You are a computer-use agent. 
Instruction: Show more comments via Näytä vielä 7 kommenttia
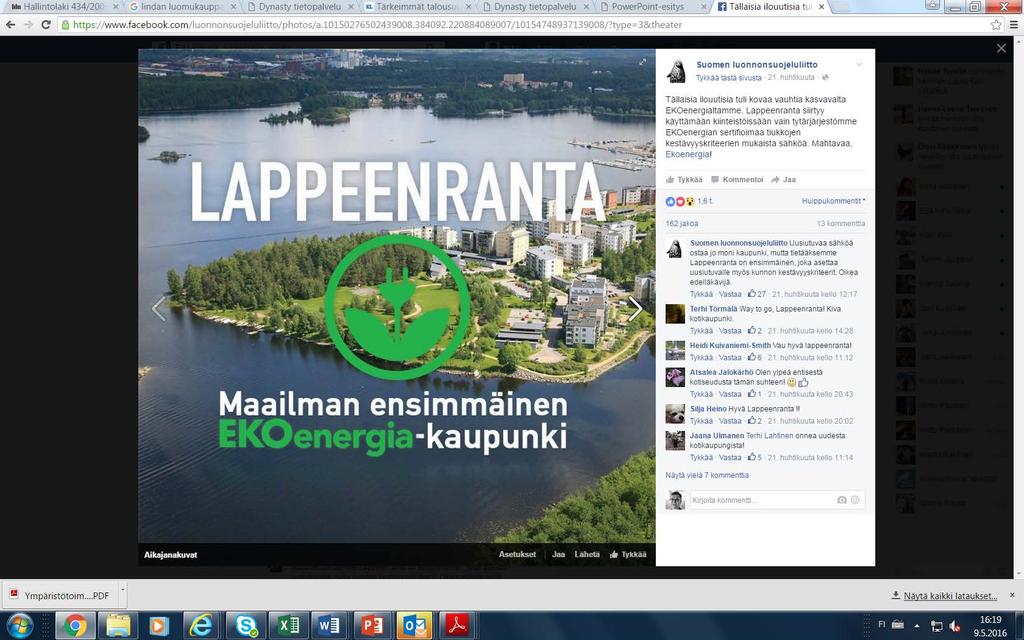(x=707, y=475)
